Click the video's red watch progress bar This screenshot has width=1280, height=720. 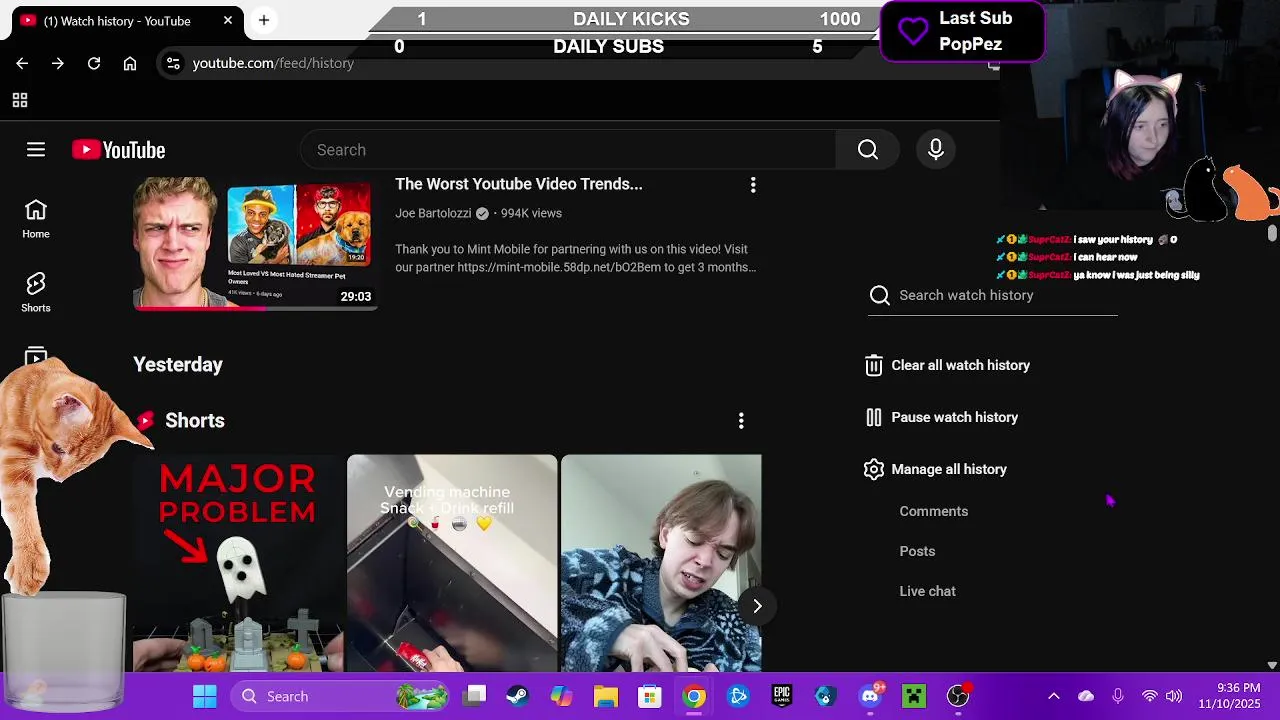[200, 308]
